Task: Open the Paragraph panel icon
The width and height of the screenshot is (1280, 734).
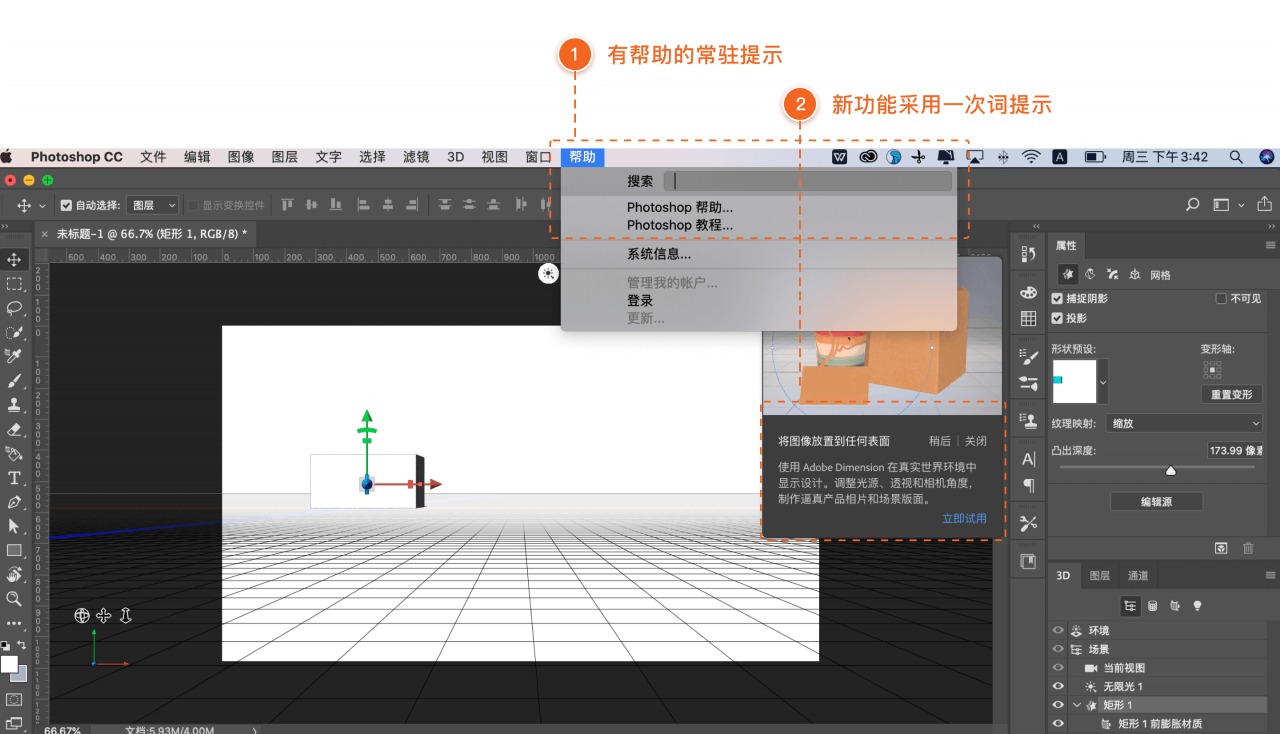Action: point(1028,485)
